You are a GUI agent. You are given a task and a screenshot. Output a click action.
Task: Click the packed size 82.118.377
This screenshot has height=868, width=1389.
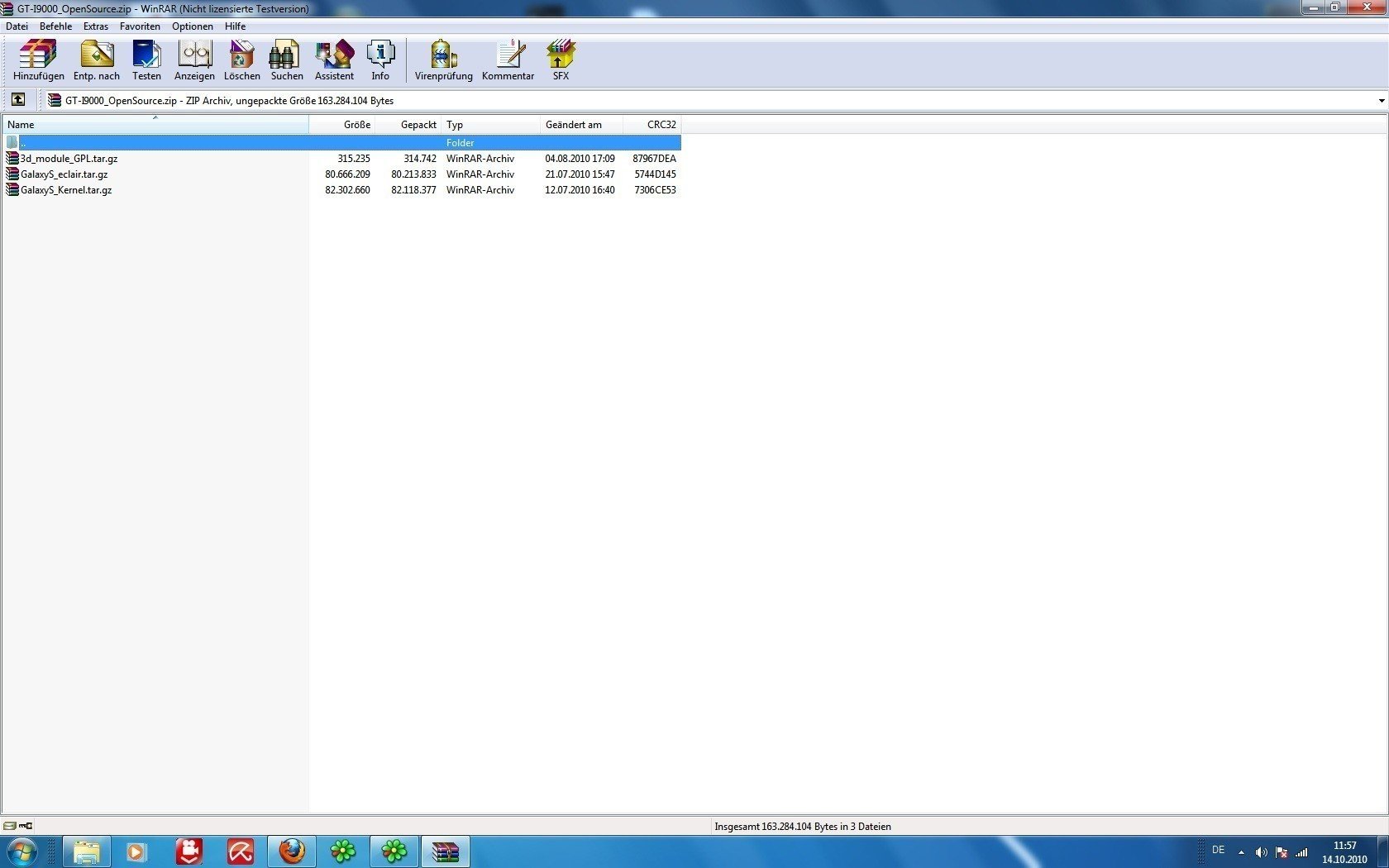[413, 190]
